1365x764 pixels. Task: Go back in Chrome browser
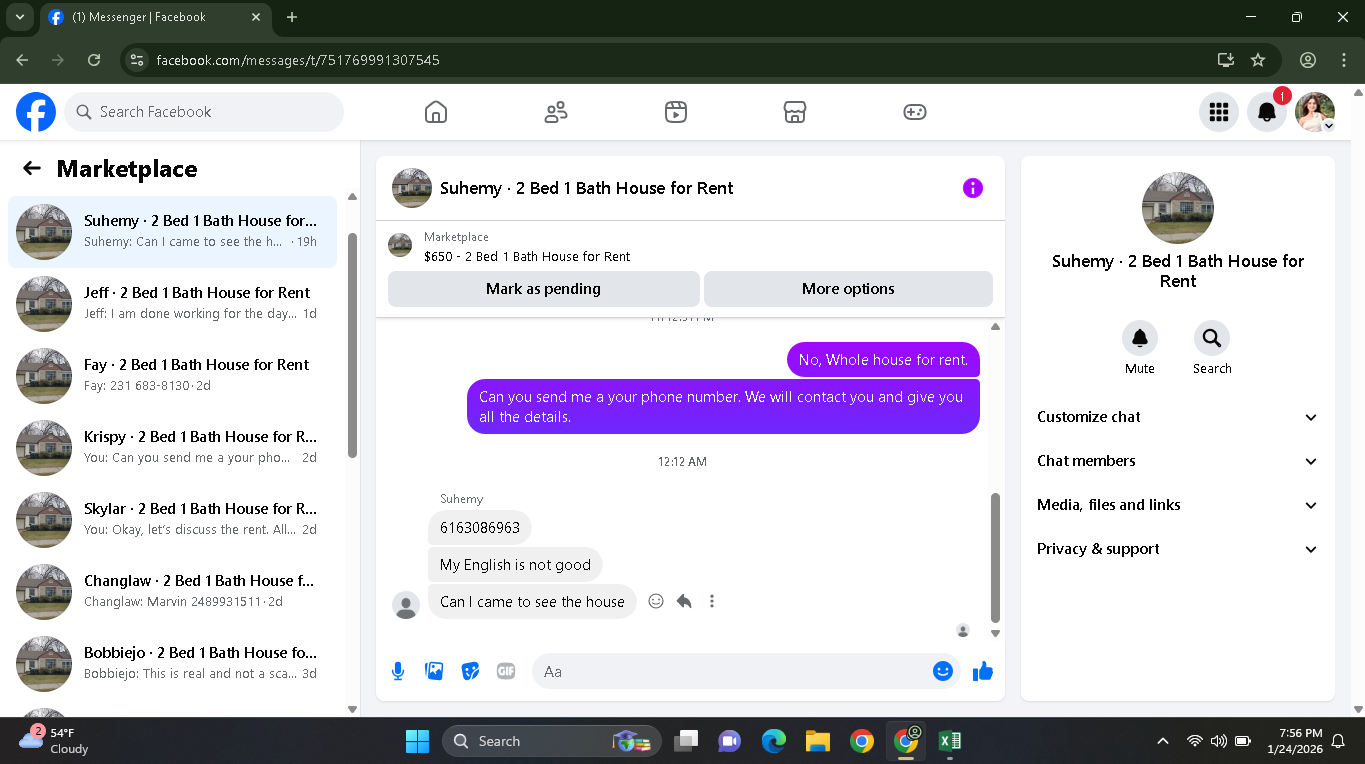(x=22, y=60)
